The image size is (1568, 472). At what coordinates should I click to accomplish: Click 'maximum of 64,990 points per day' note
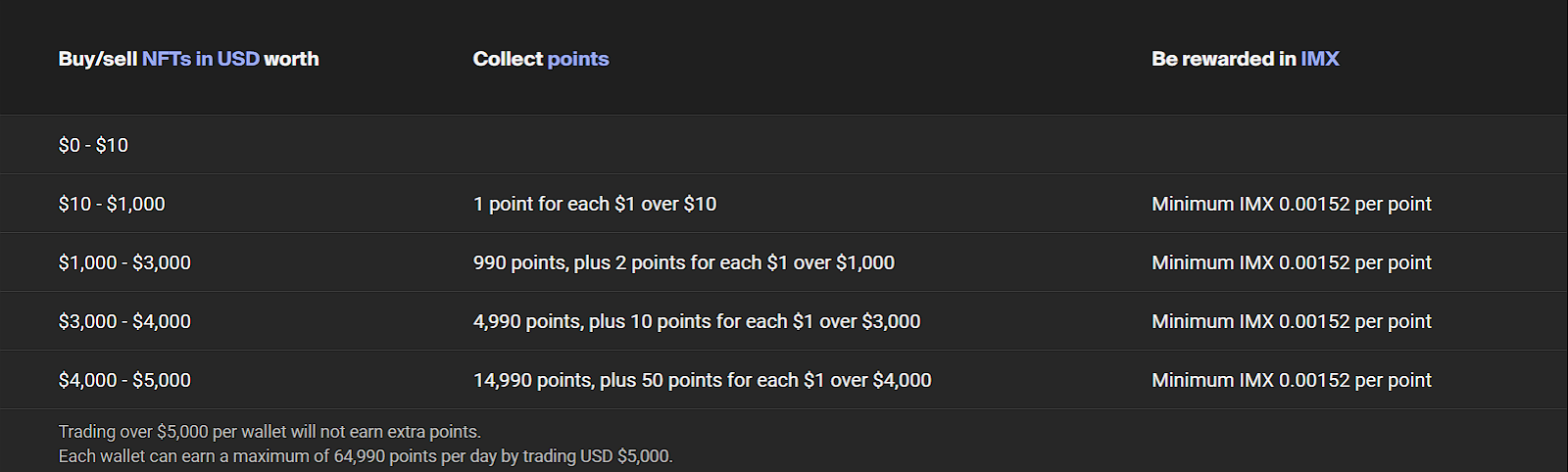[x=365, y=456]
